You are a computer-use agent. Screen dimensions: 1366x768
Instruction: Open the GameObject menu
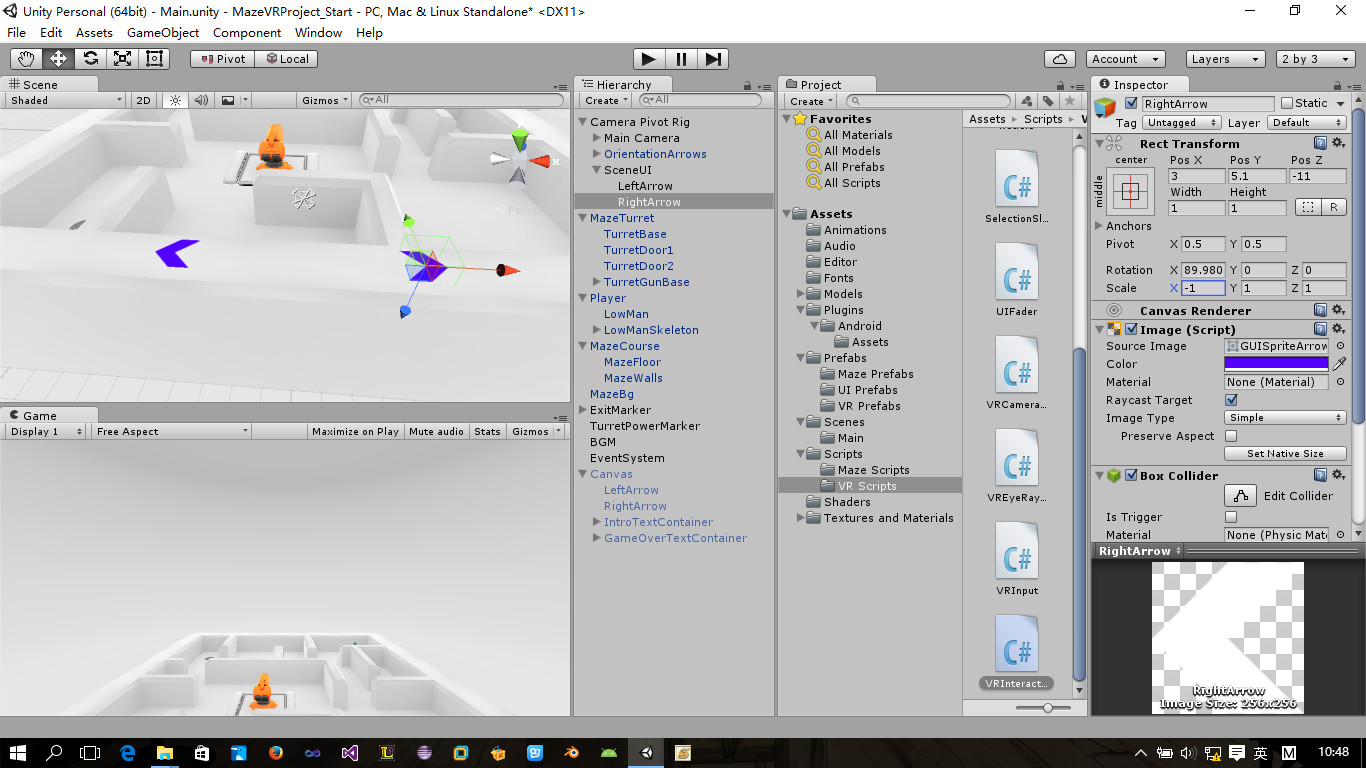click(x=163, y=32)
